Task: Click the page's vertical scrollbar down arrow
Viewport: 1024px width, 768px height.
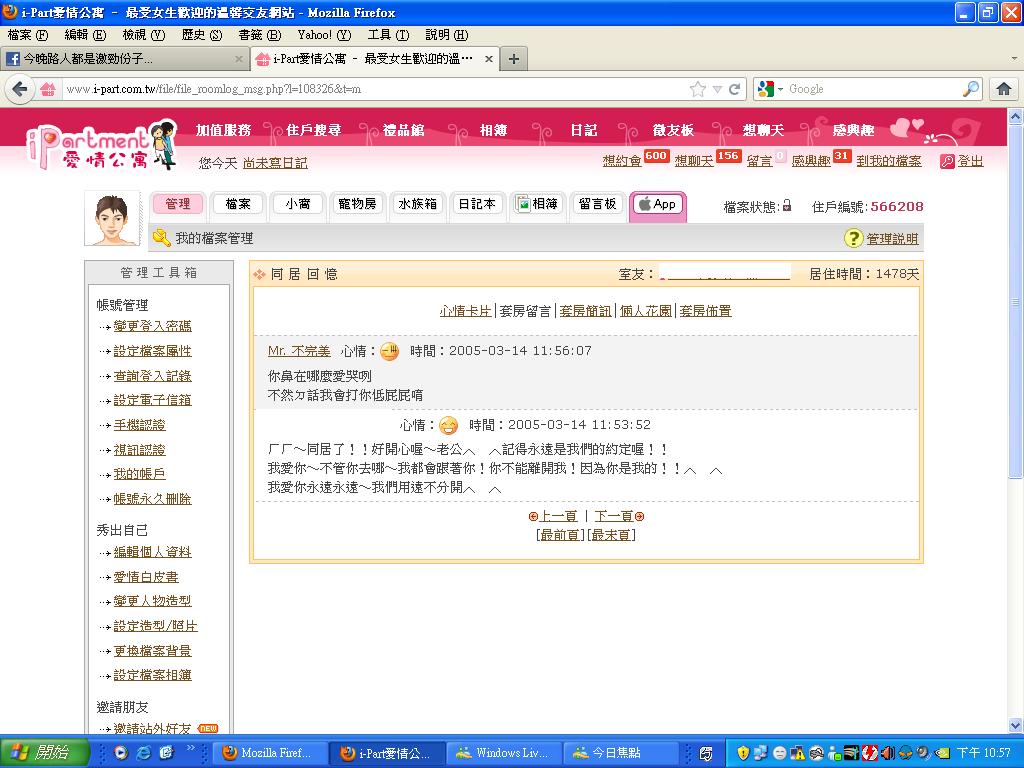Action: (1015, 726)
